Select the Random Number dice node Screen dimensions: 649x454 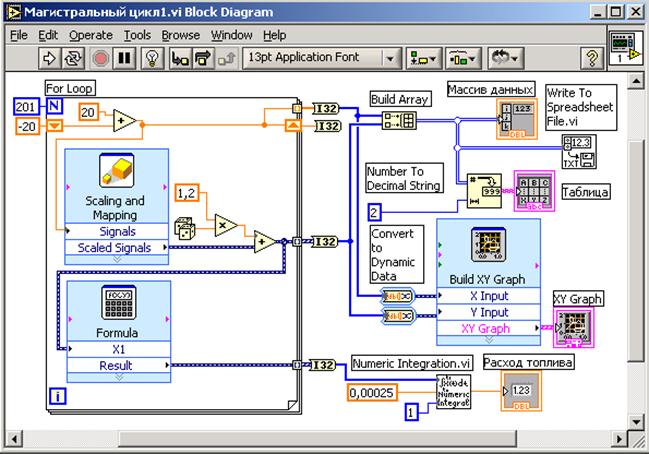184,228
